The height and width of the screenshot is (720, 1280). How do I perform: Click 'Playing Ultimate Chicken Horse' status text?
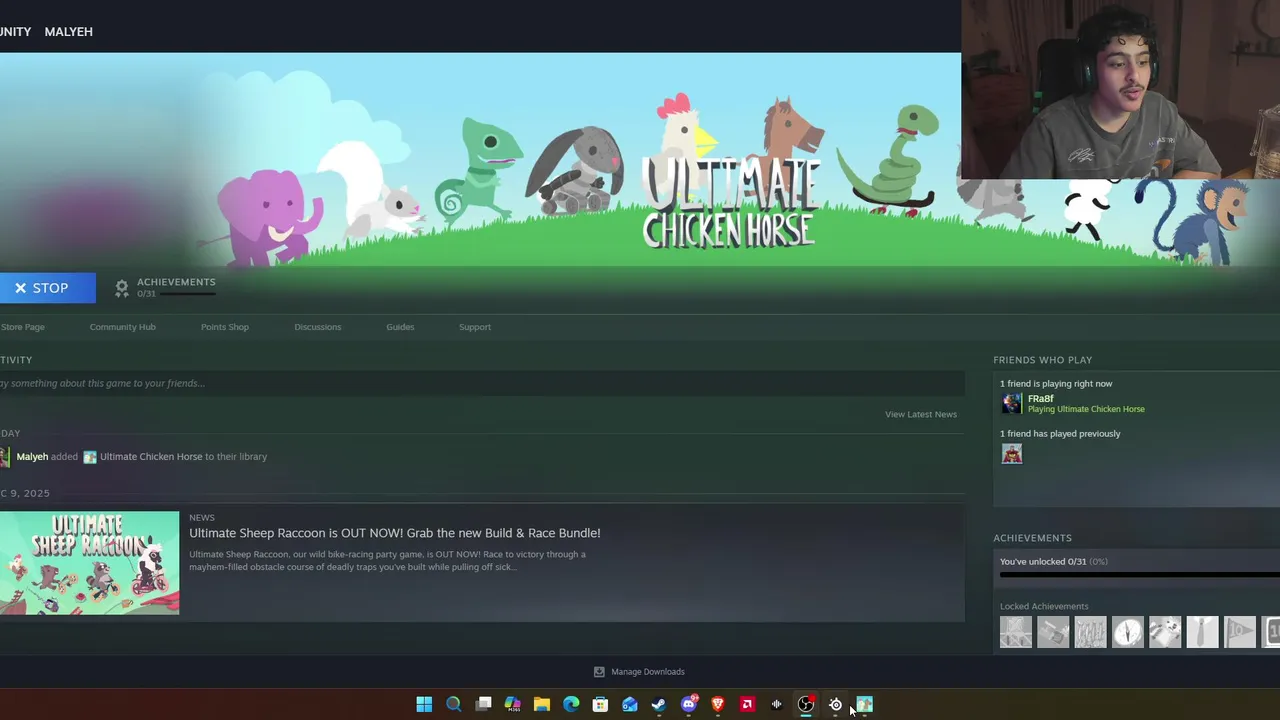(x=1086, y=409)
